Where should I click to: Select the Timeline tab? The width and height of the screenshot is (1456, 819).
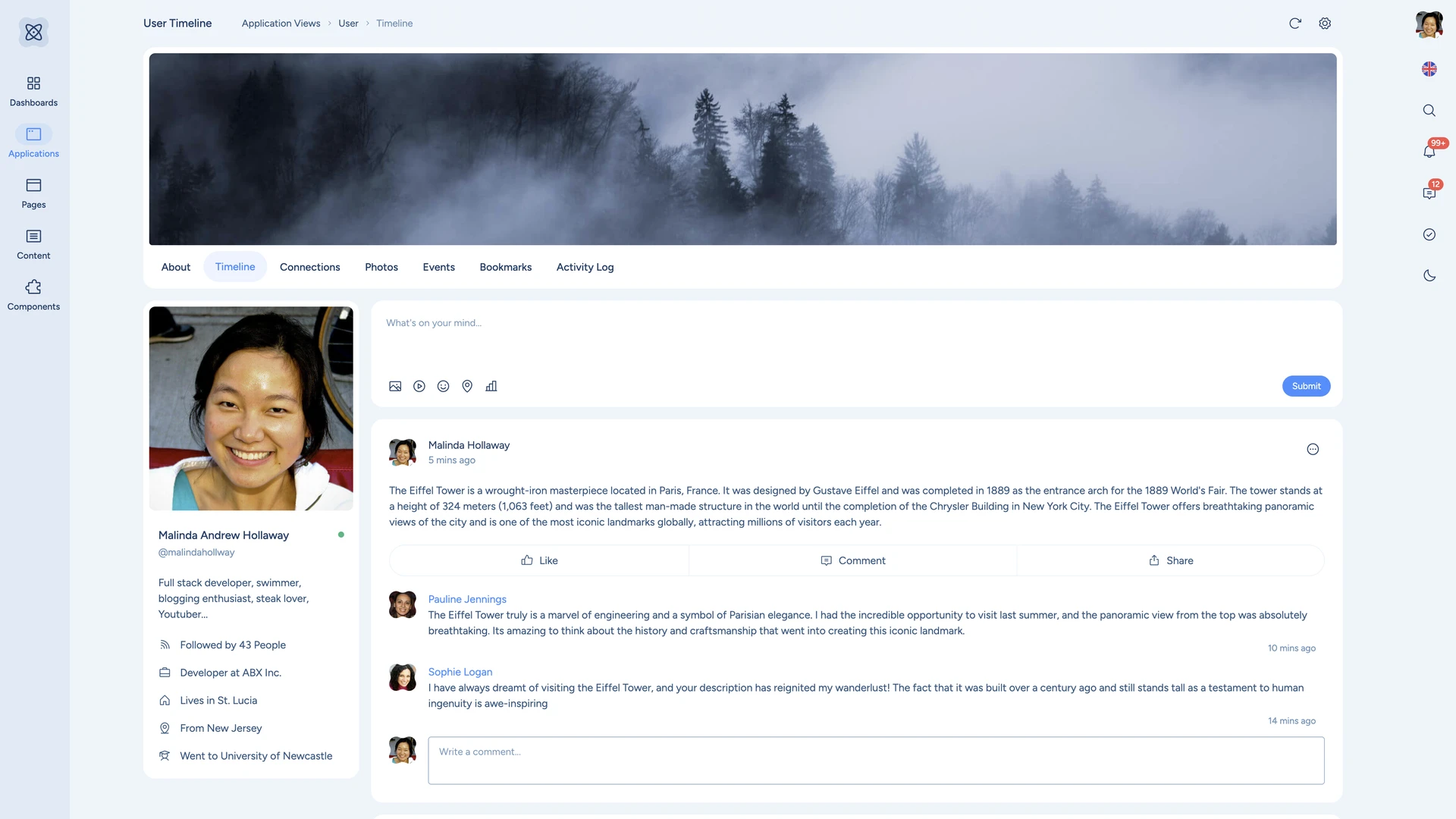point(235,267)
